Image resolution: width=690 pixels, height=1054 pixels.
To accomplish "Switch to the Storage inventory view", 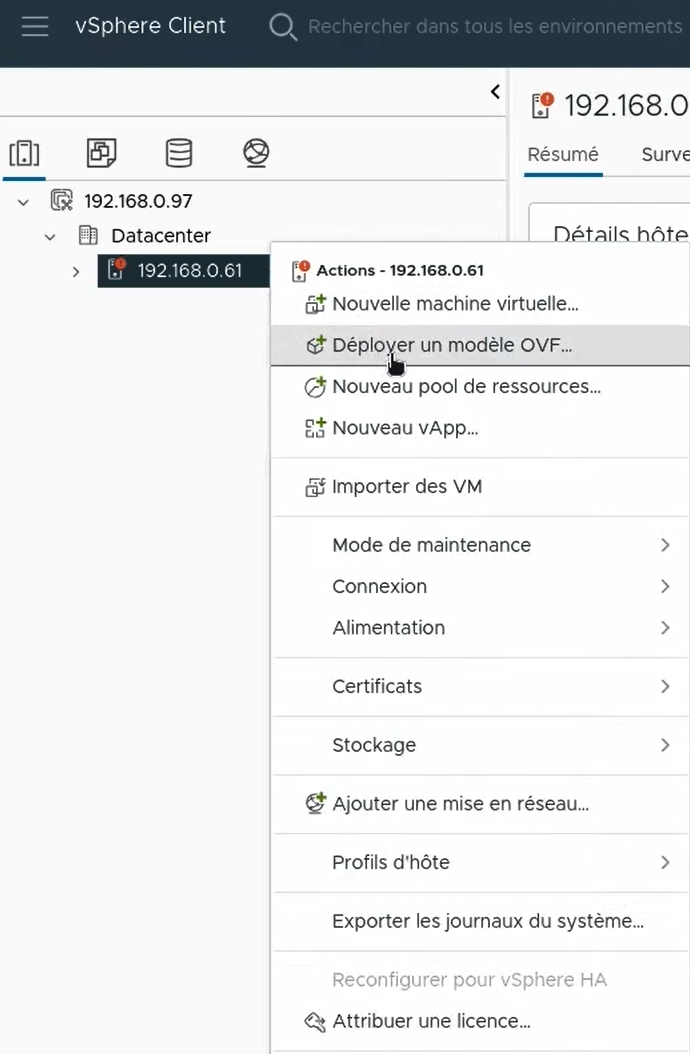I will pyautogui.click(x=178, y=153).
